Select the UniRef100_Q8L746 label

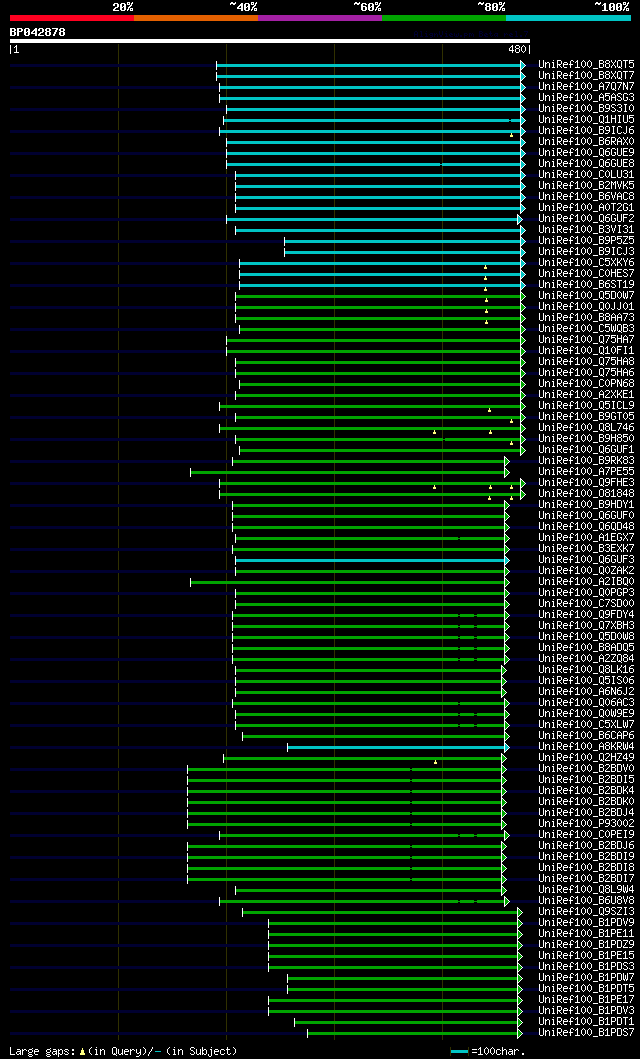click(586, 428)
